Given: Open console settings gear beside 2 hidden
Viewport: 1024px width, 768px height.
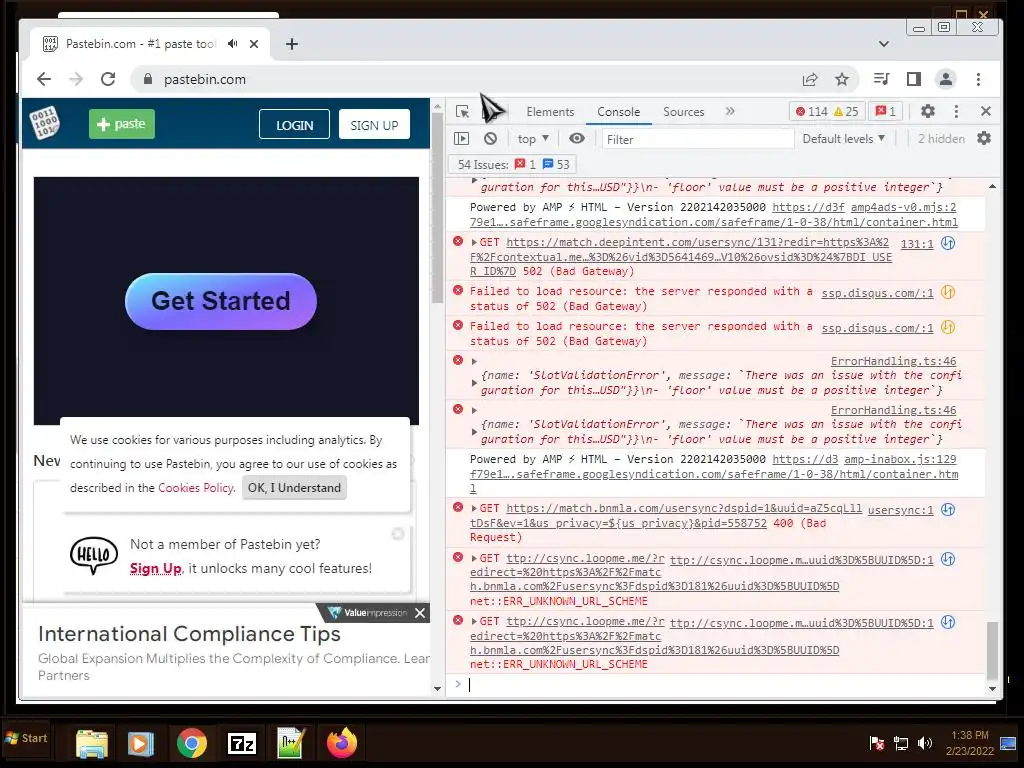Looking at the screenshot, I should pyautogui.click(x=984, y=138).
